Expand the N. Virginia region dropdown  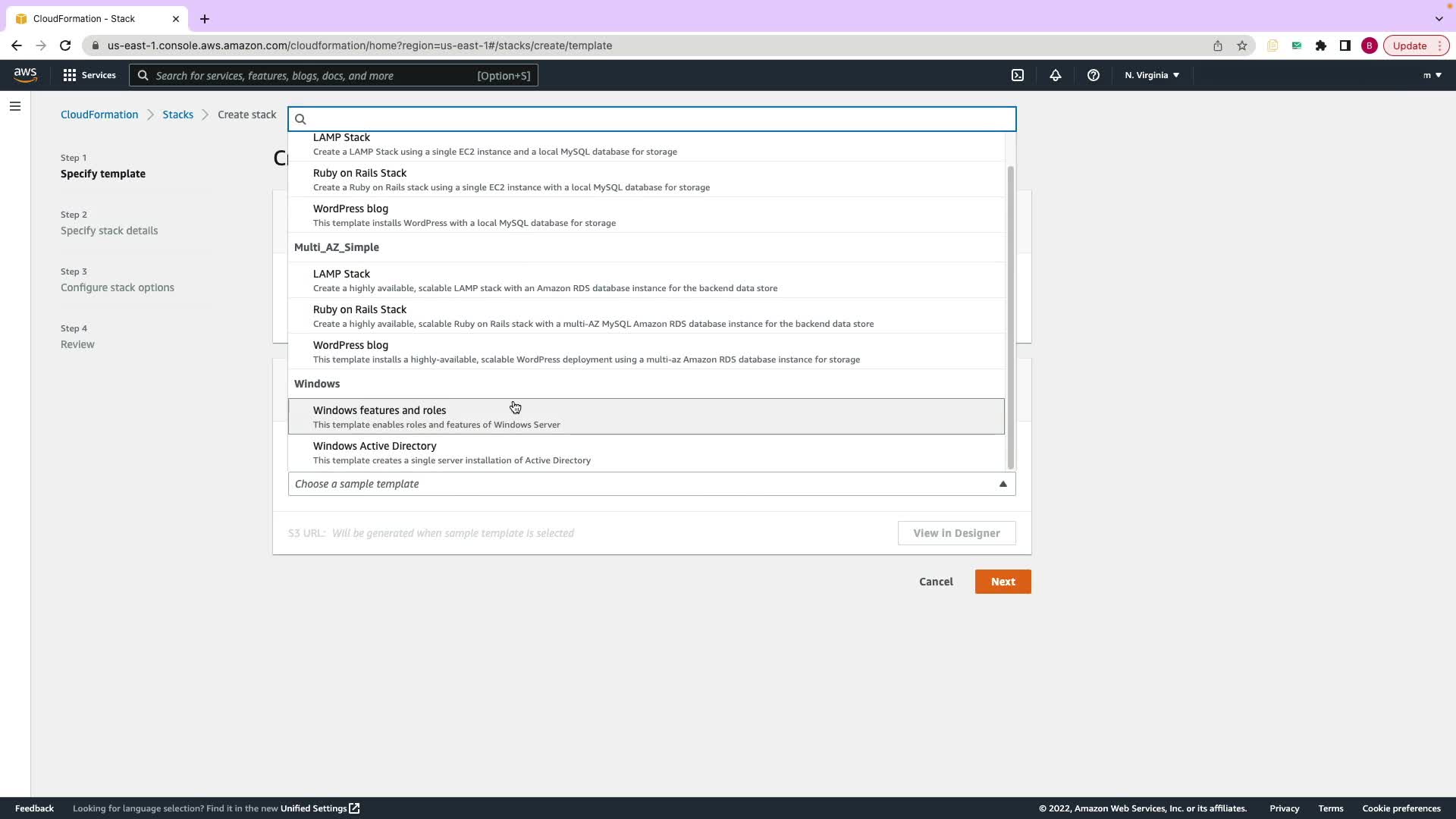point(1152,75)
